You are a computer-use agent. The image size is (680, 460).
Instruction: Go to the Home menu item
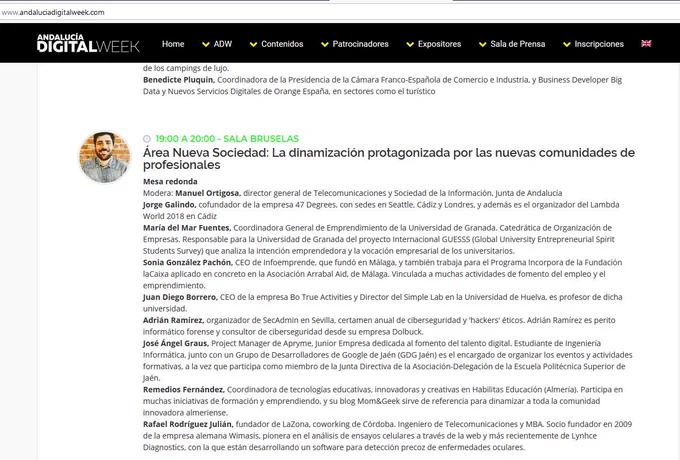coord(173,44)
